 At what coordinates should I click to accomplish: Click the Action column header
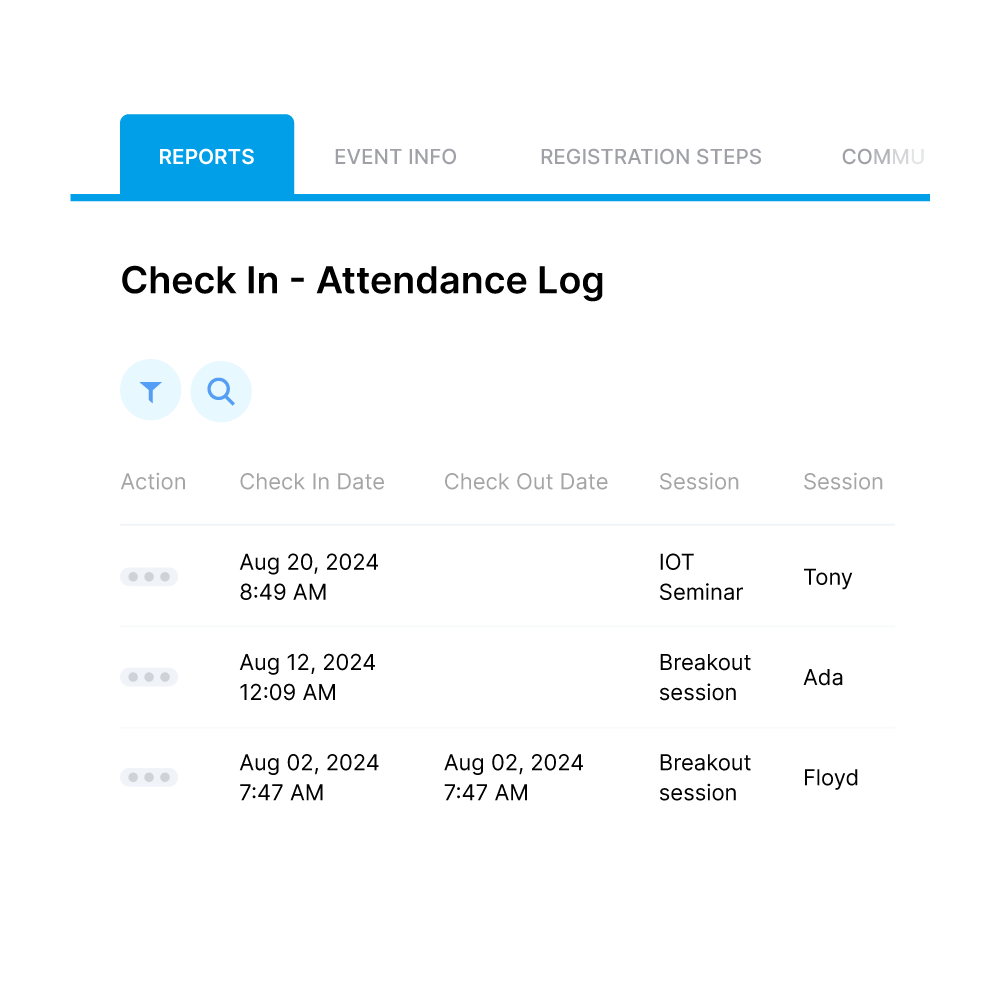[153, 481]
